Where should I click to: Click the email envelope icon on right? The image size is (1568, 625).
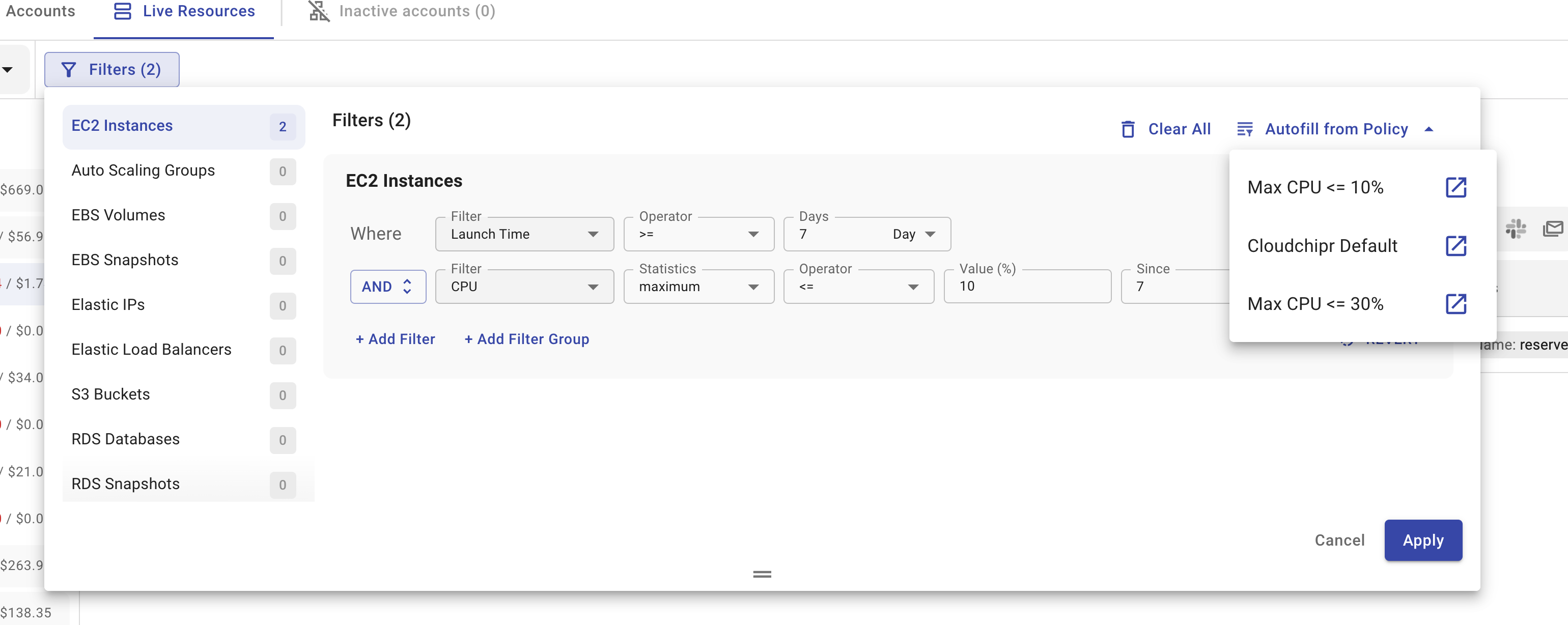pos(1553,229)
